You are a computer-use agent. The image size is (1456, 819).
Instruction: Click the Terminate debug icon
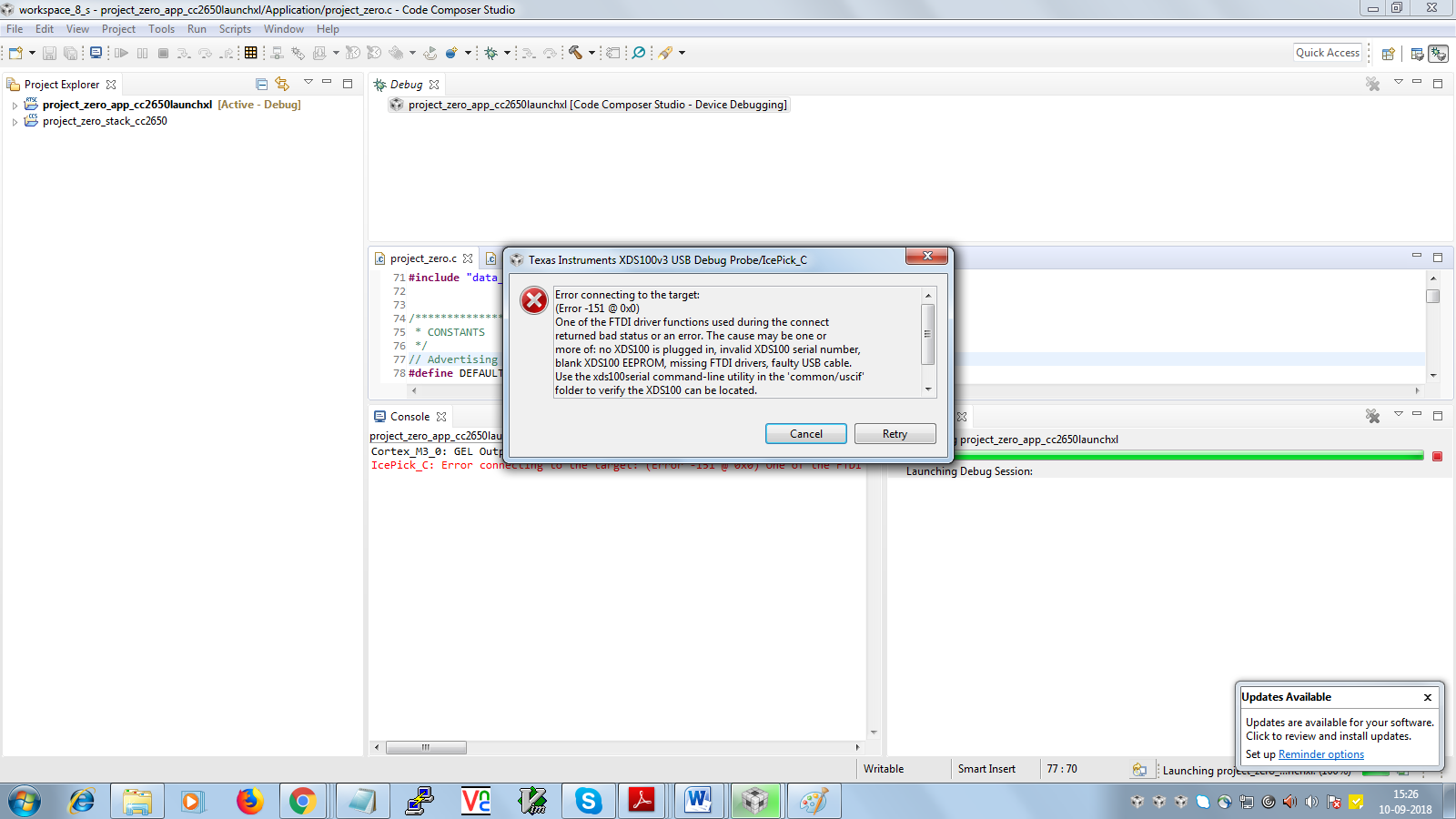tap(163, 53)
